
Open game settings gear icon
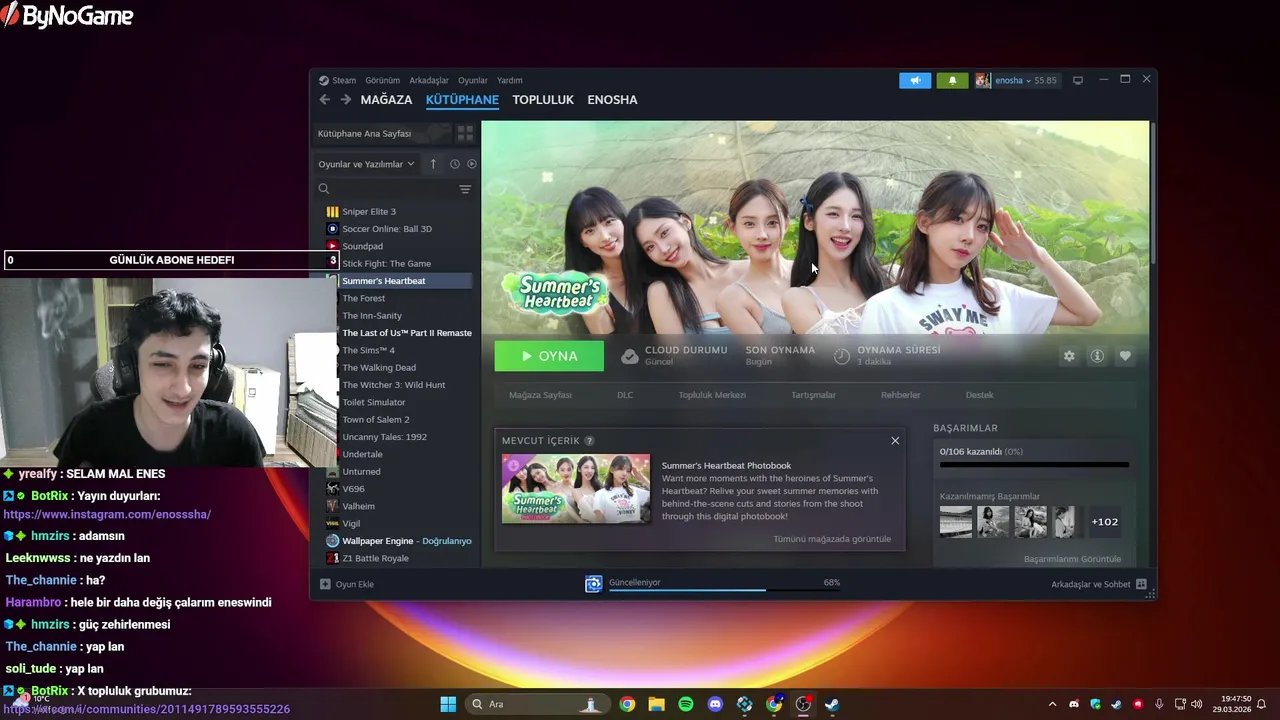[1069, 356]
